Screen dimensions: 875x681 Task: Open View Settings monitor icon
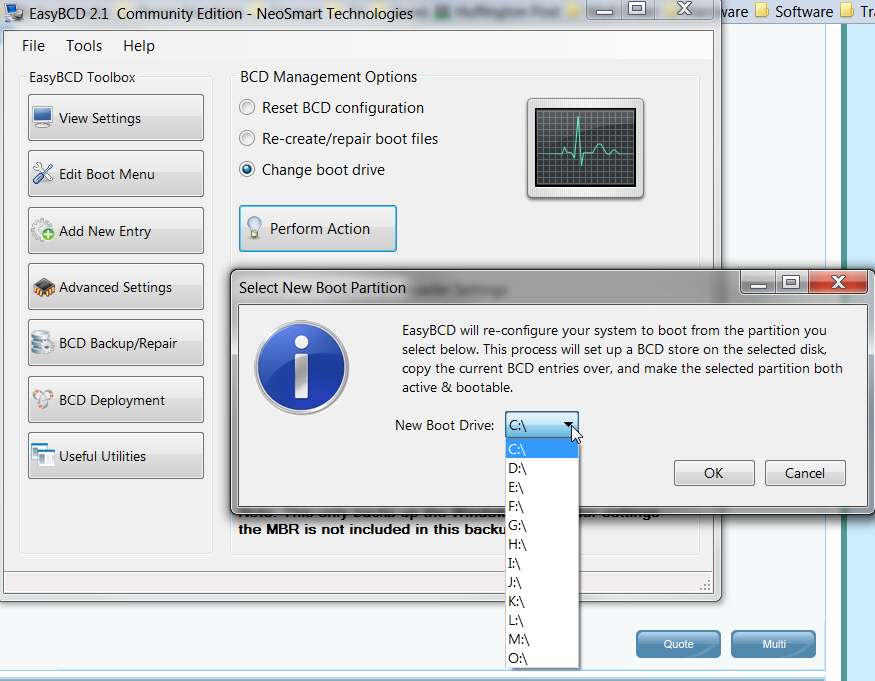pyautogui.click(x=42, y=117)
